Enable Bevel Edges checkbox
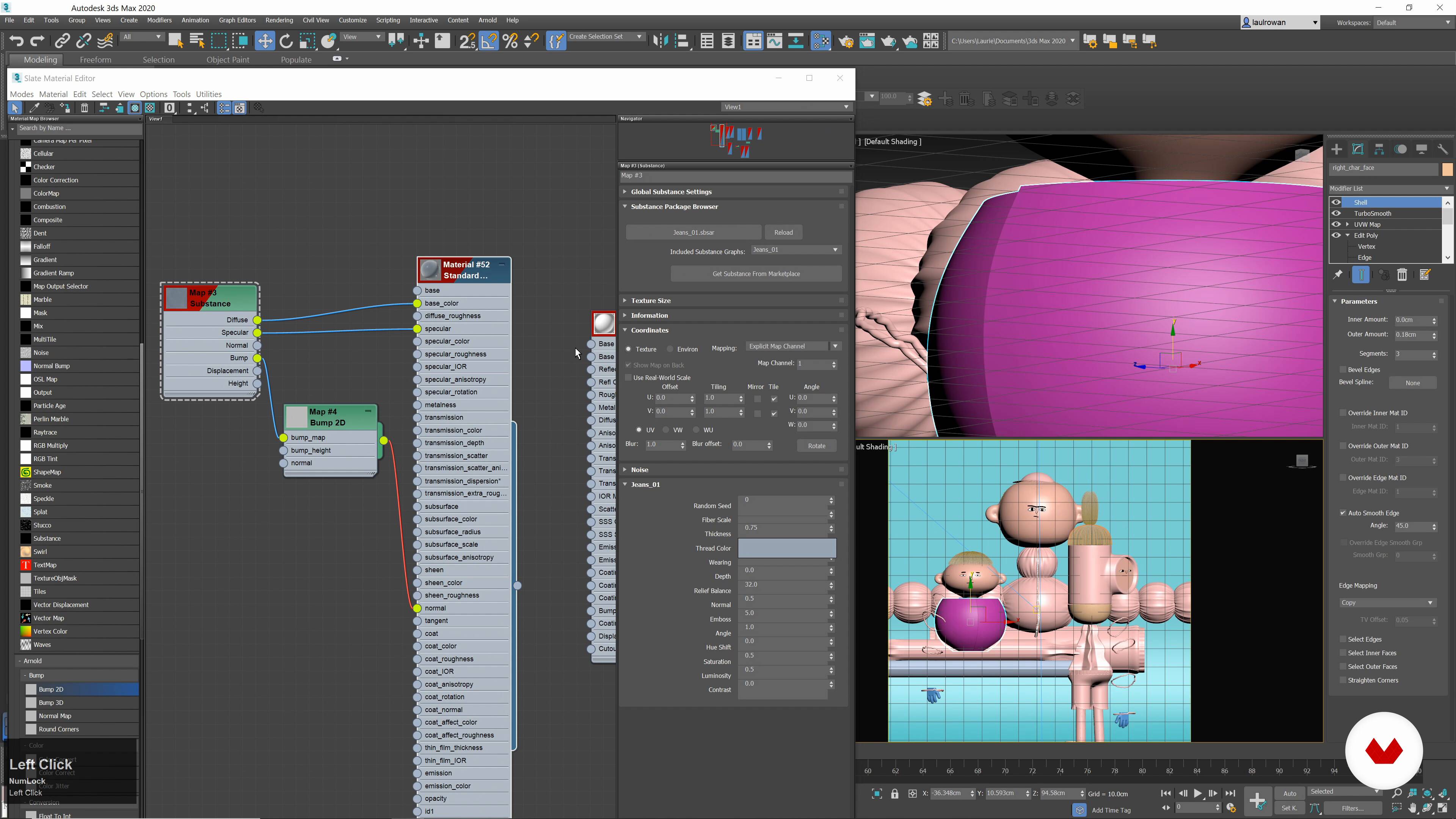 tap(1343, 370)
